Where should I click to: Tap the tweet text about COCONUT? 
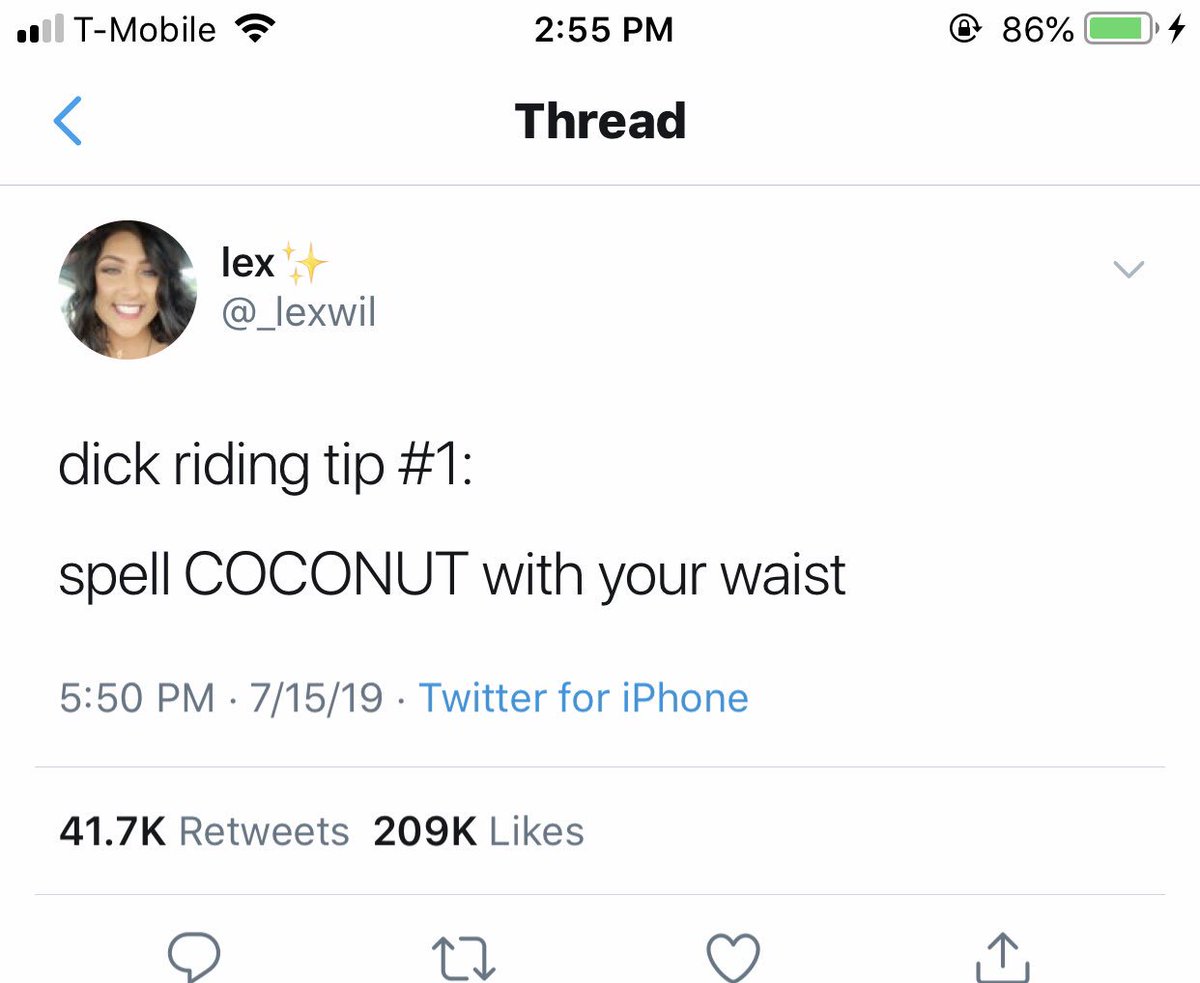452,520
